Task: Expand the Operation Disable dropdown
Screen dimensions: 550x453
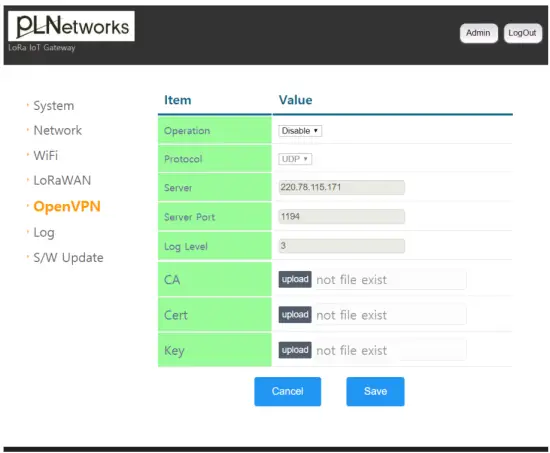Action: (300, 131)
